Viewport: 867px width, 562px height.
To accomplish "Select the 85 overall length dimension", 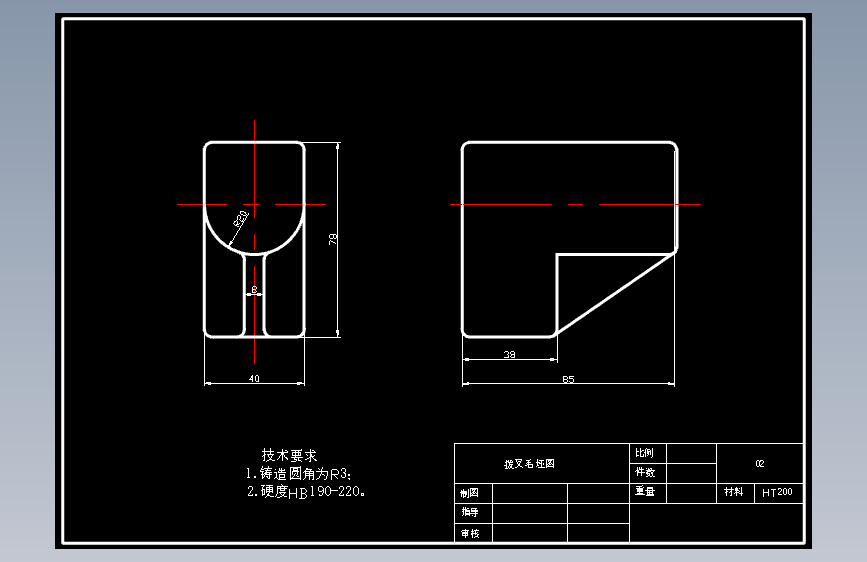I will coord(568,379).
